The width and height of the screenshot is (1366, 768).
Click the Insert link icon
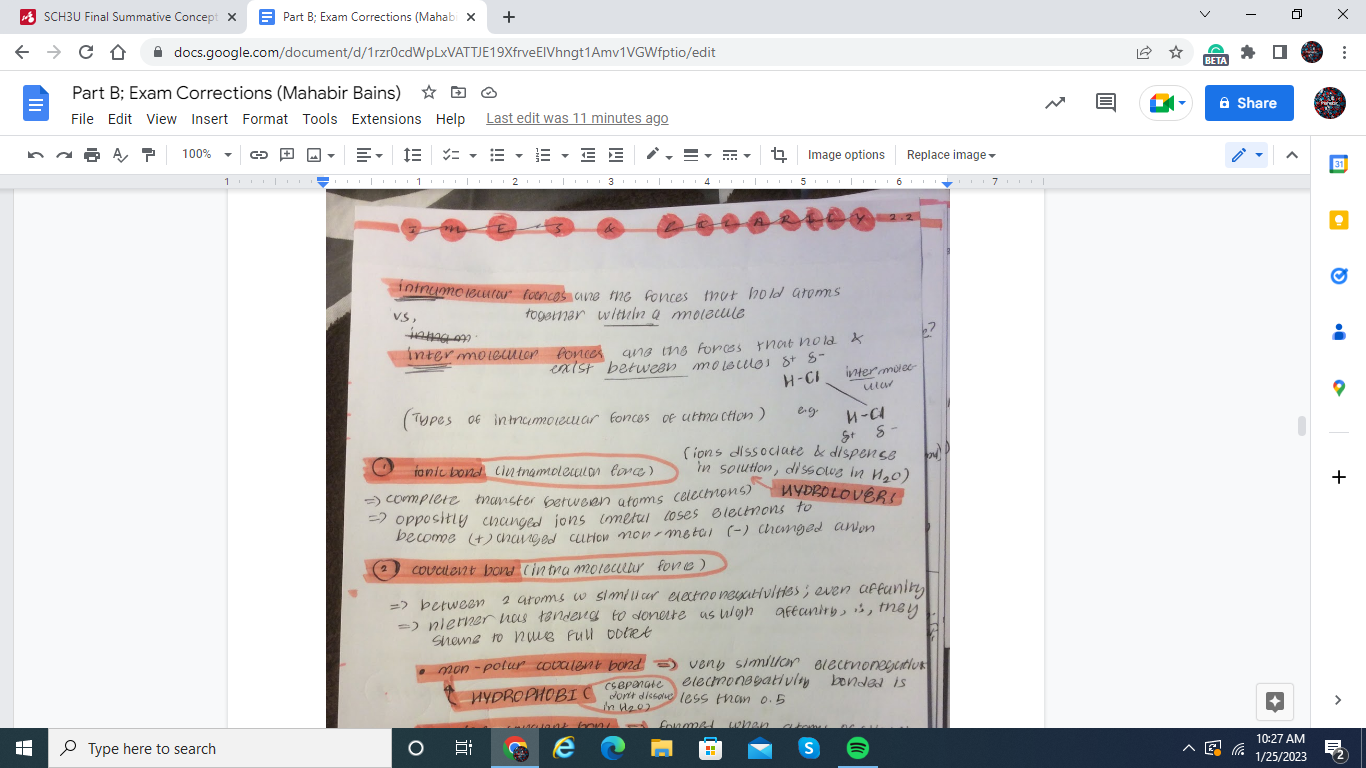pyautogui.click(x=259, y=155)
